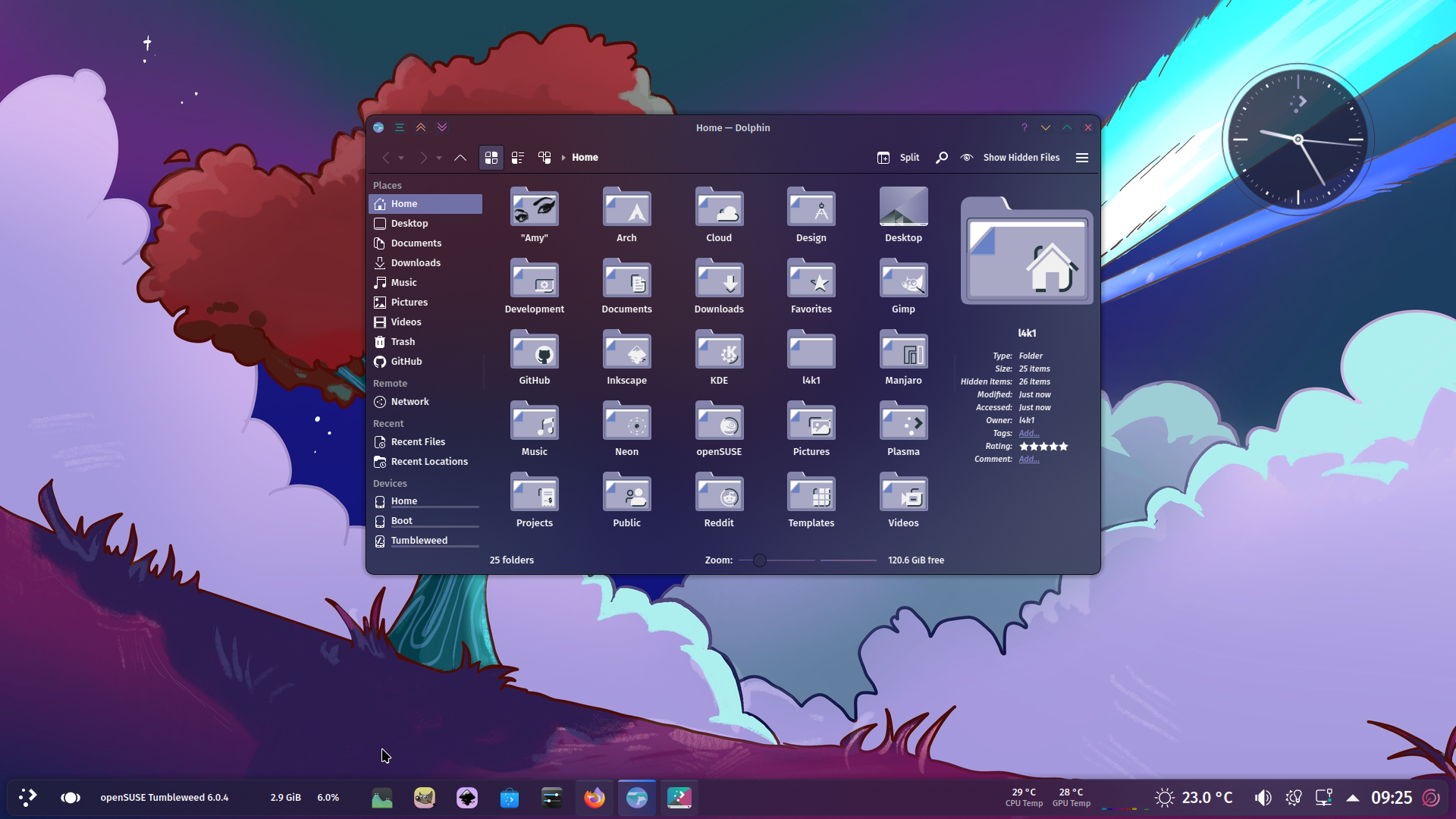
Task: Open forward history dropdown arrow
Action: 439,158
